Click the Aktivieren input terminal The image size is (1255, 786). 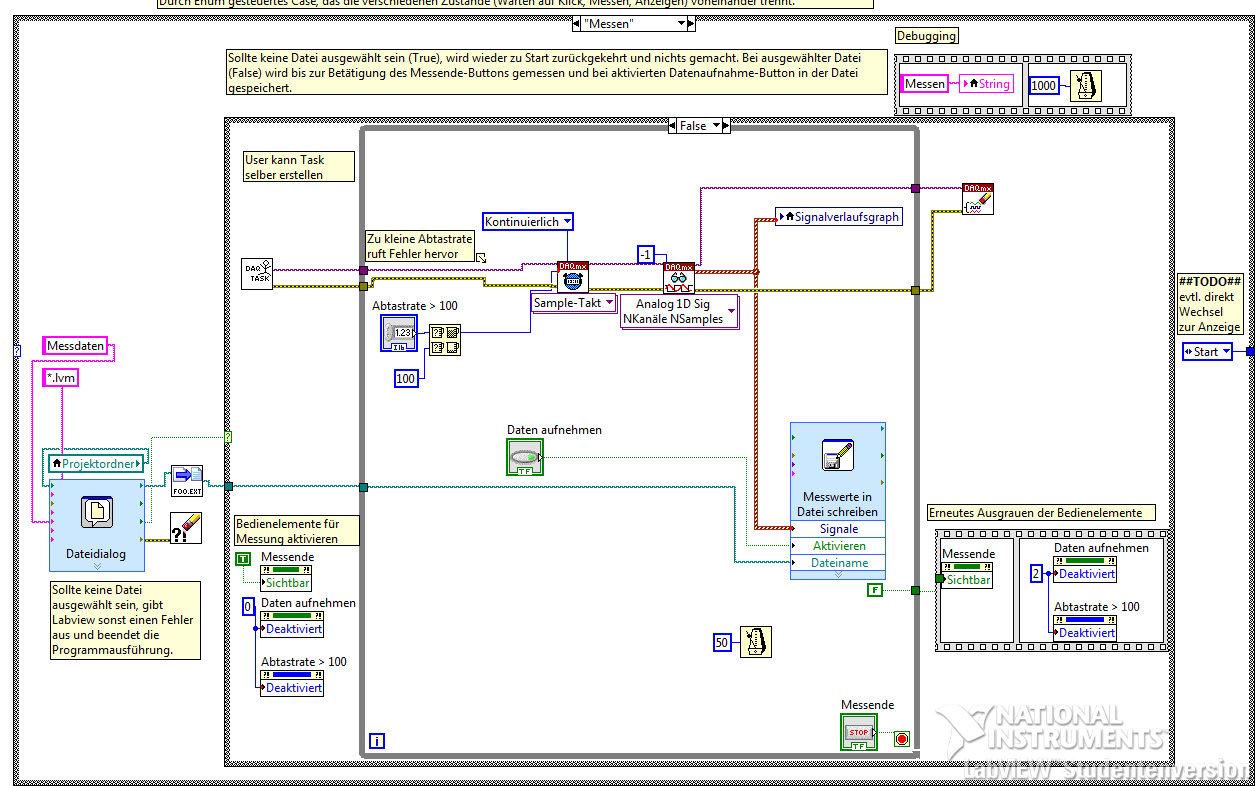(x=838, y=546)
